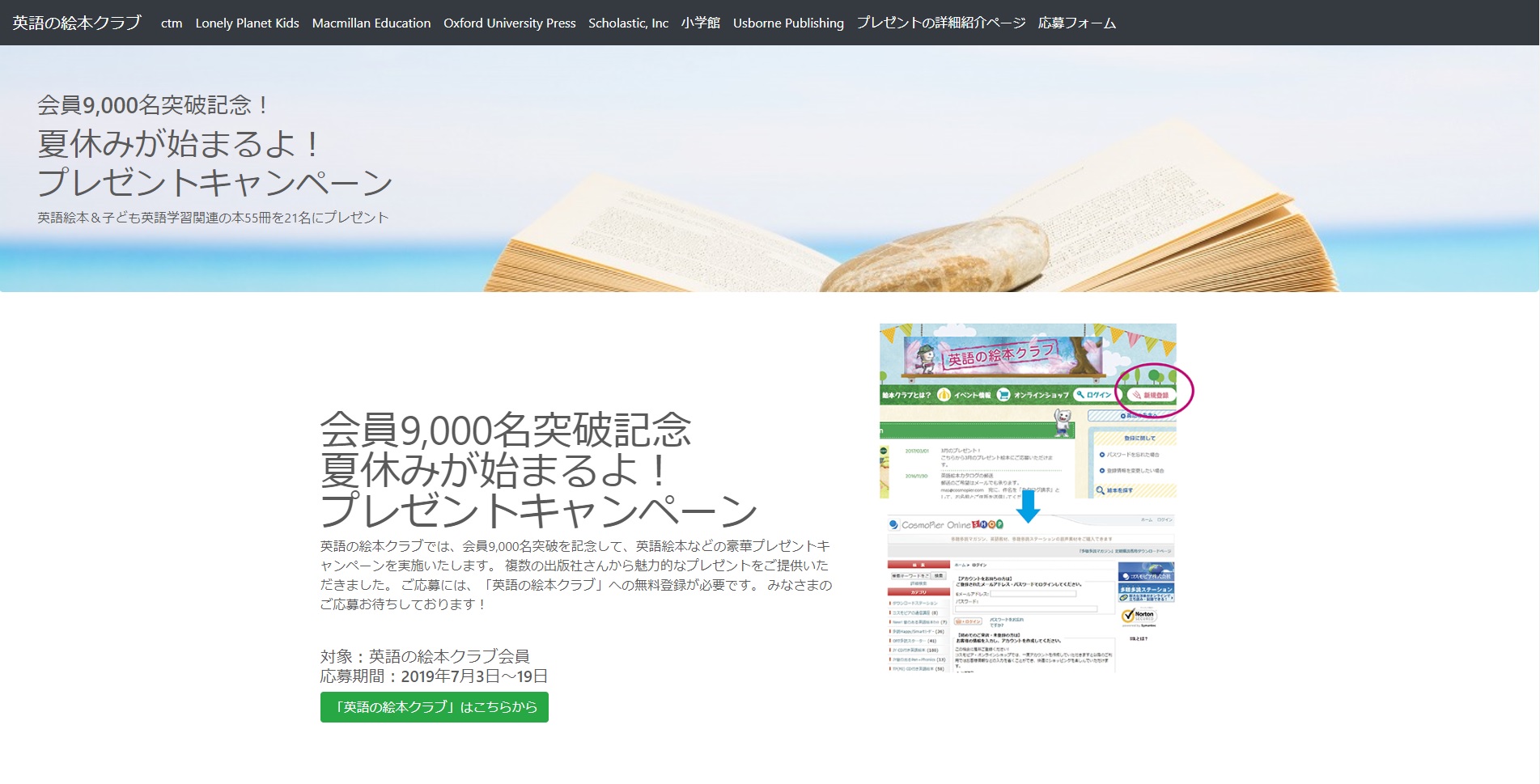Viewport: 1540px width, 784px height.
Task: Click green 「英語の絵本クラブ」はこちらから button
Action: tap(435, 707)
